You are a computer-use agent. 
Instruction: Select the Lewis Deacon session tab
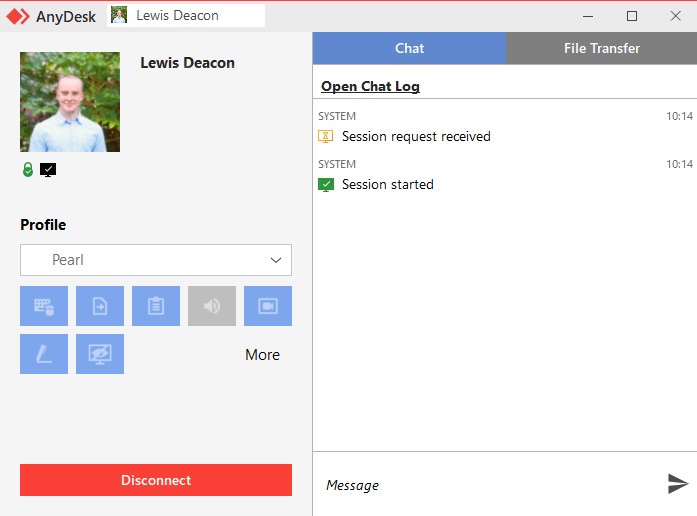click(x=186, y=16)
